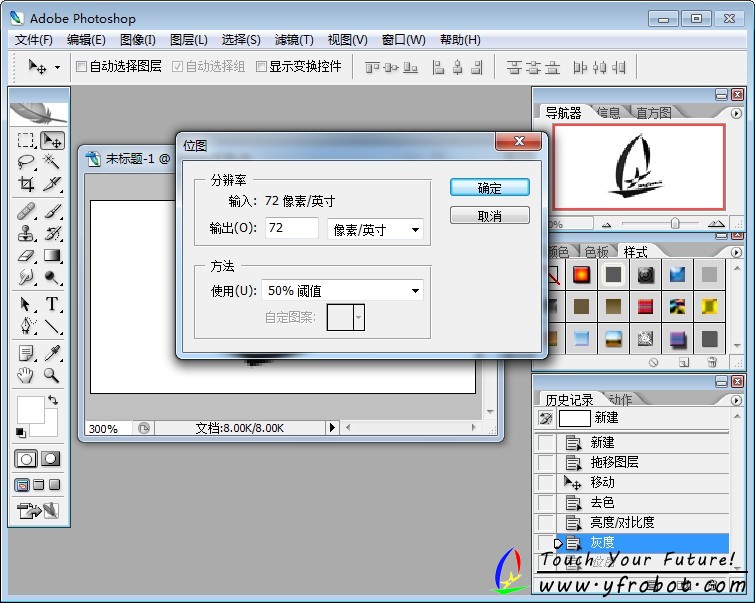Open the 文件(F) menu

(x=33, y=39)
